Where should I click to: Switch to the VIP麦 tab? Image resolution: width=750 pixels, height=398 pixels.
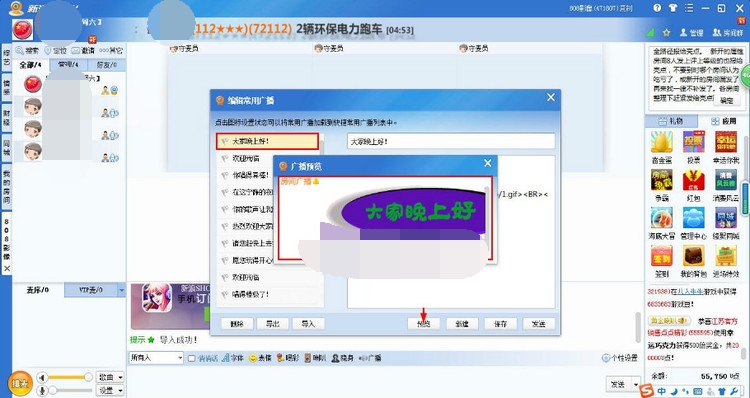point(91,290)
